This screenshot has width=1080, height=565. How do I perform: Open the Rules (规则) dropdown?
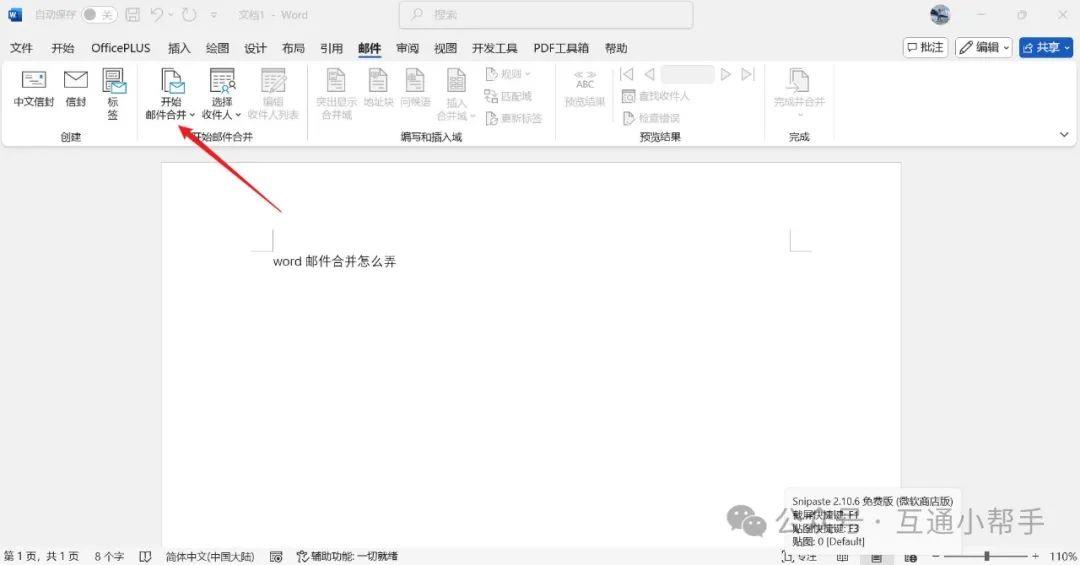508,74
